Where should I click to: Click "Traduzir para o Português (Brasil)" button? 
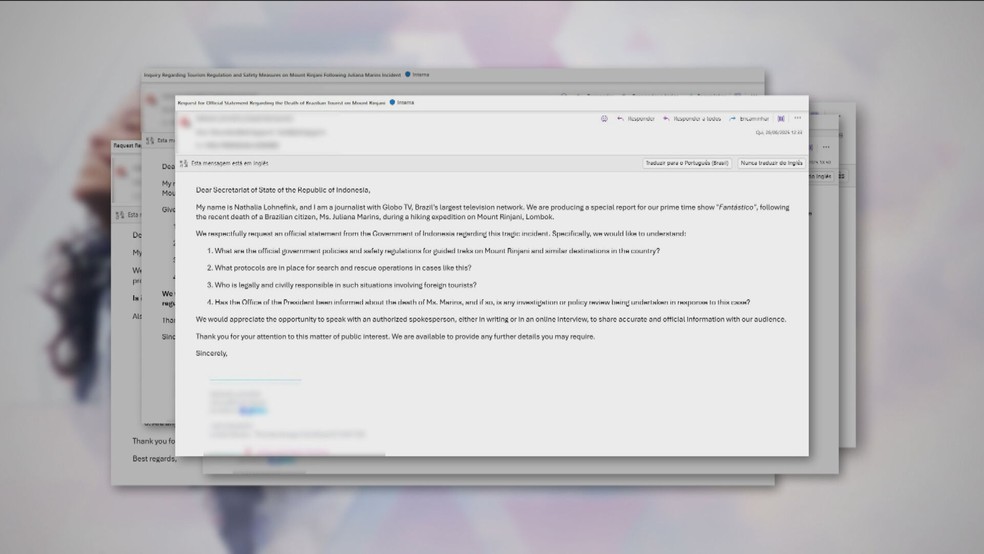686,163
